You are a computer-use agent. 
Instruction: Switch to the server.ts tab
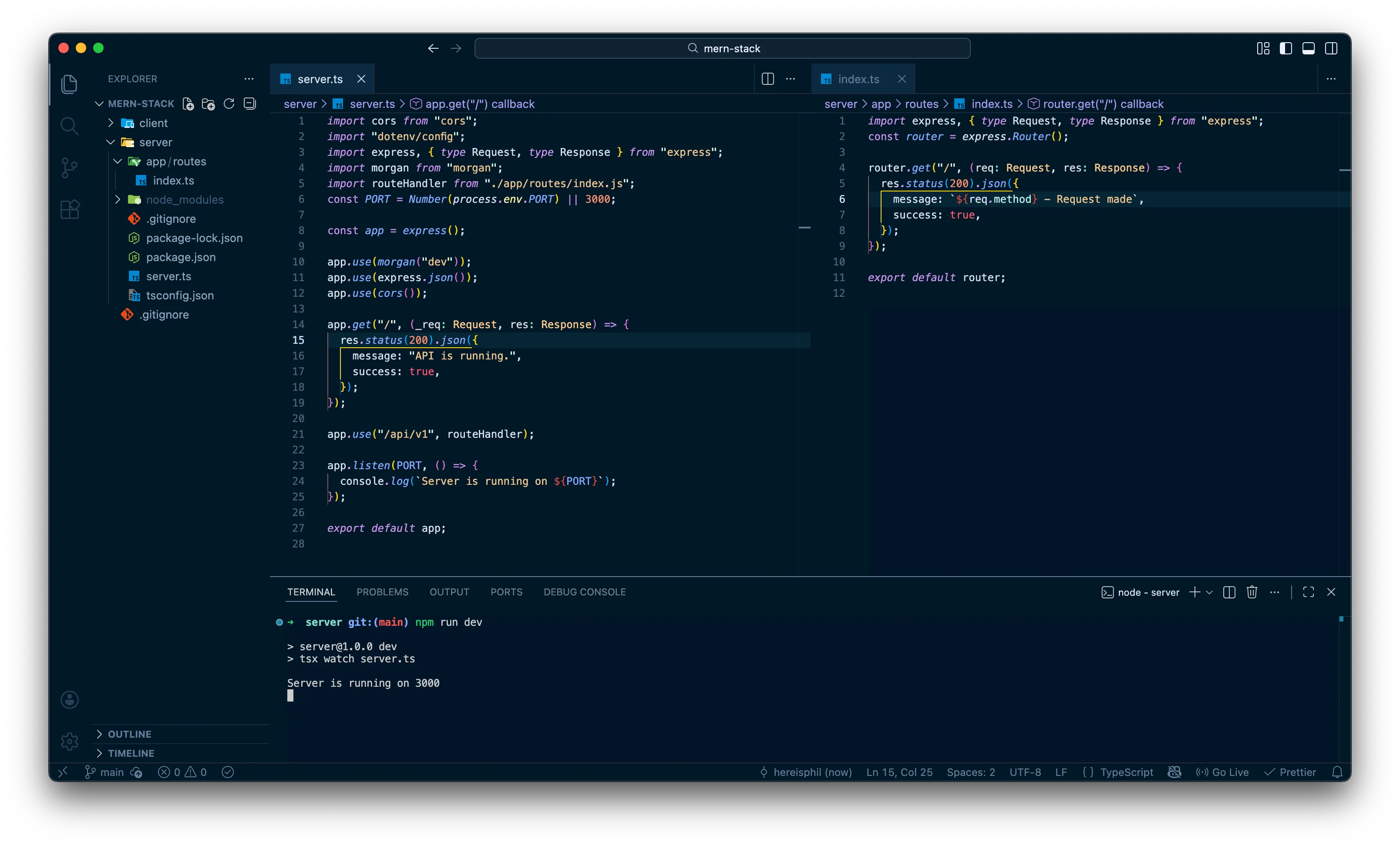click(320, 79)
